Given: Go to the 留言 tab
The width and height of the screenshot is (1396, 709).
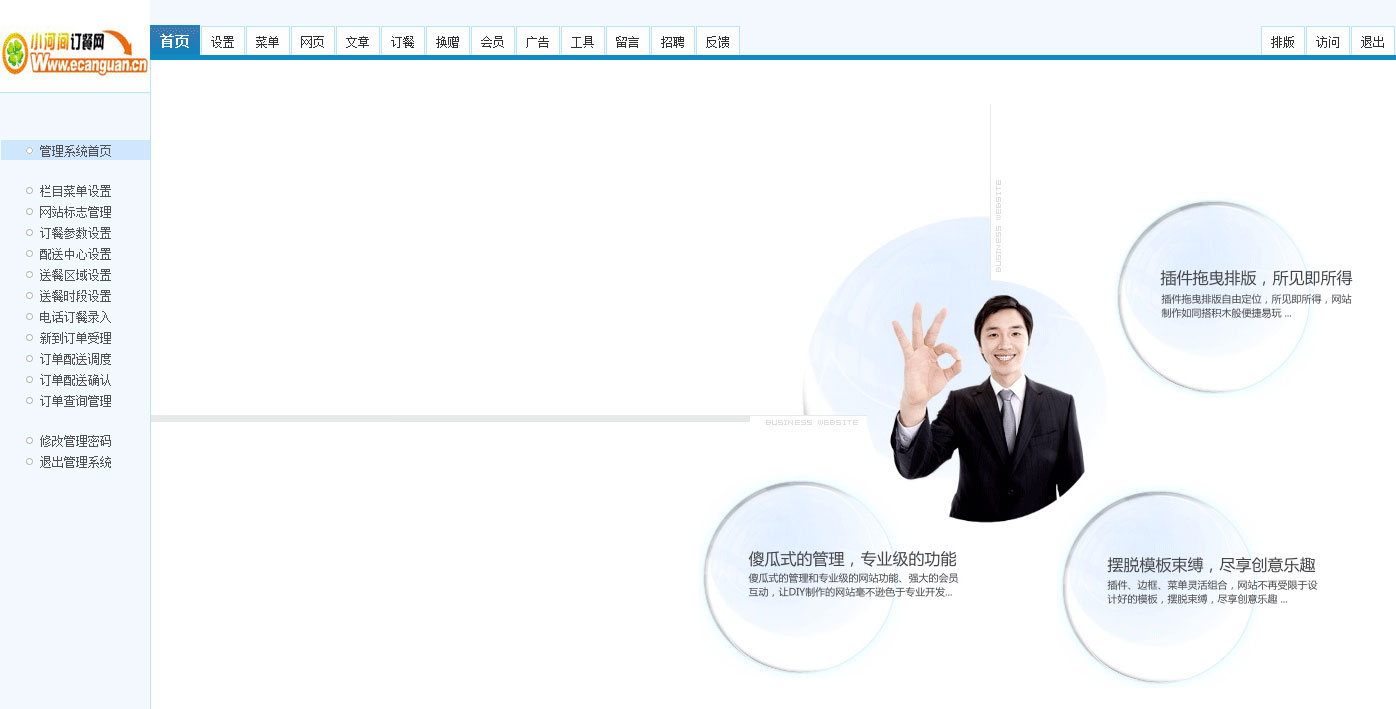Looking at the screenshot, I should tap(628, 42).
